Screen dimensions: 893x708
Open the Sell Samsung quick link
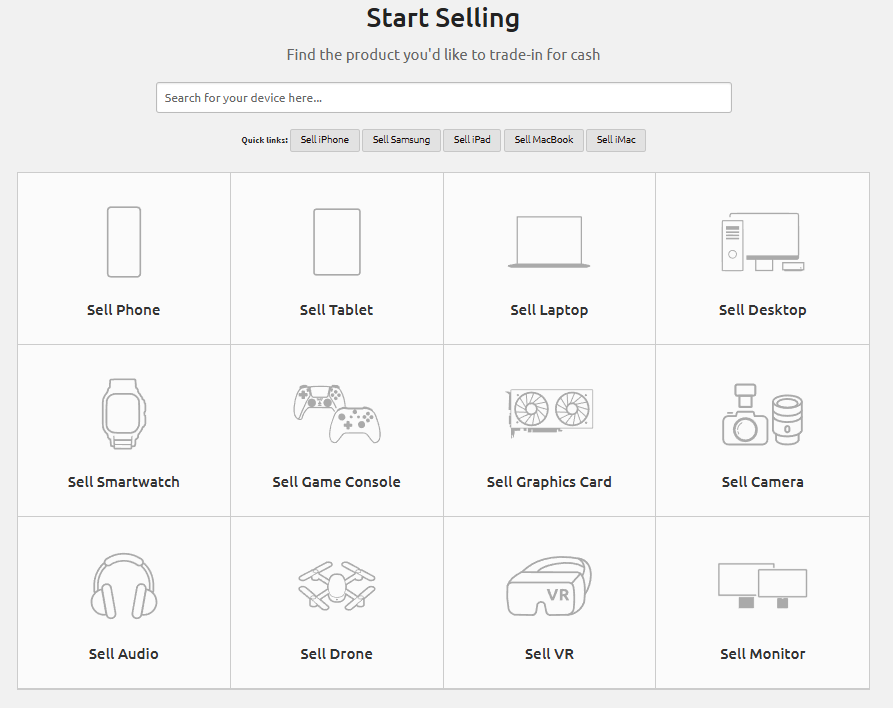click(401, 140)
